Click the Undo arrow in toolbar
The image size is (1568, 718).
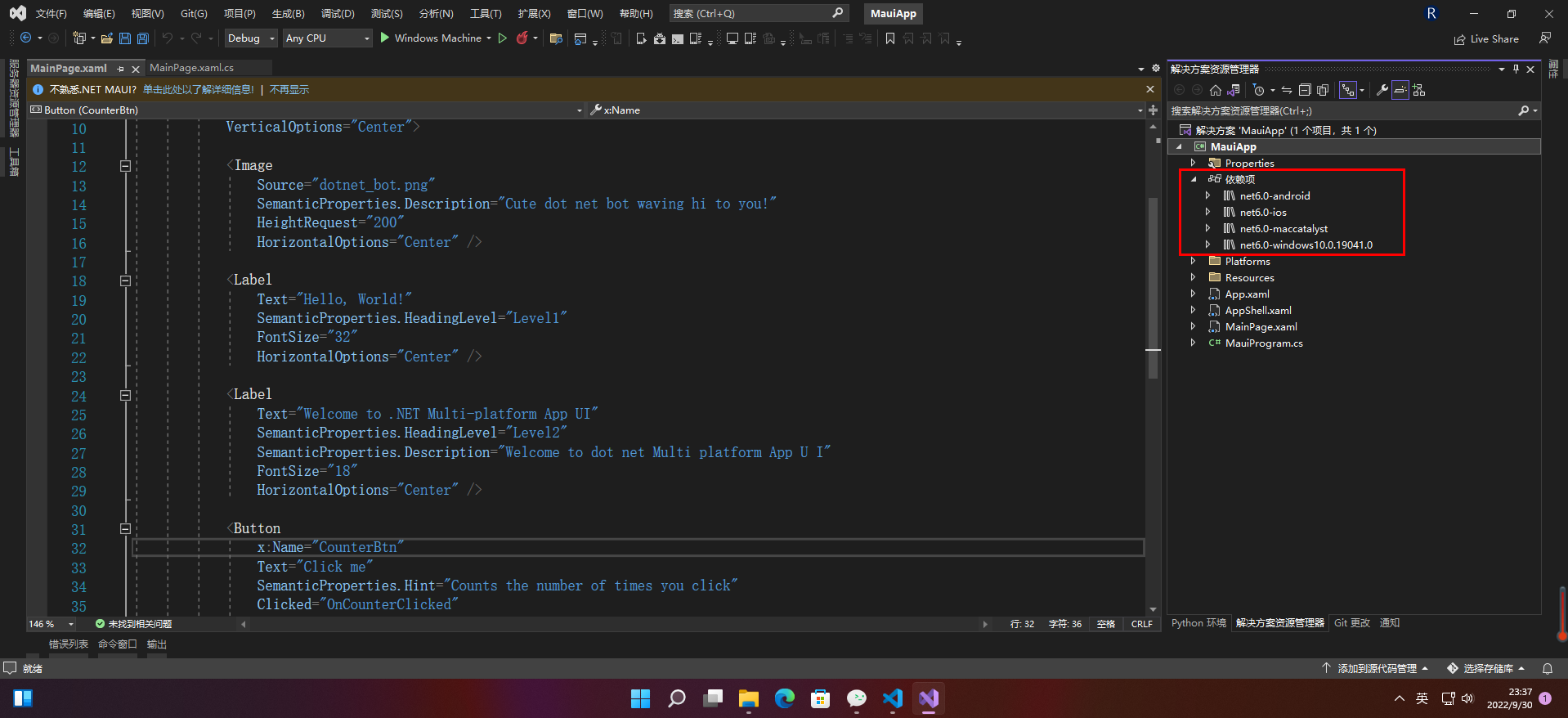coord(168,38)
